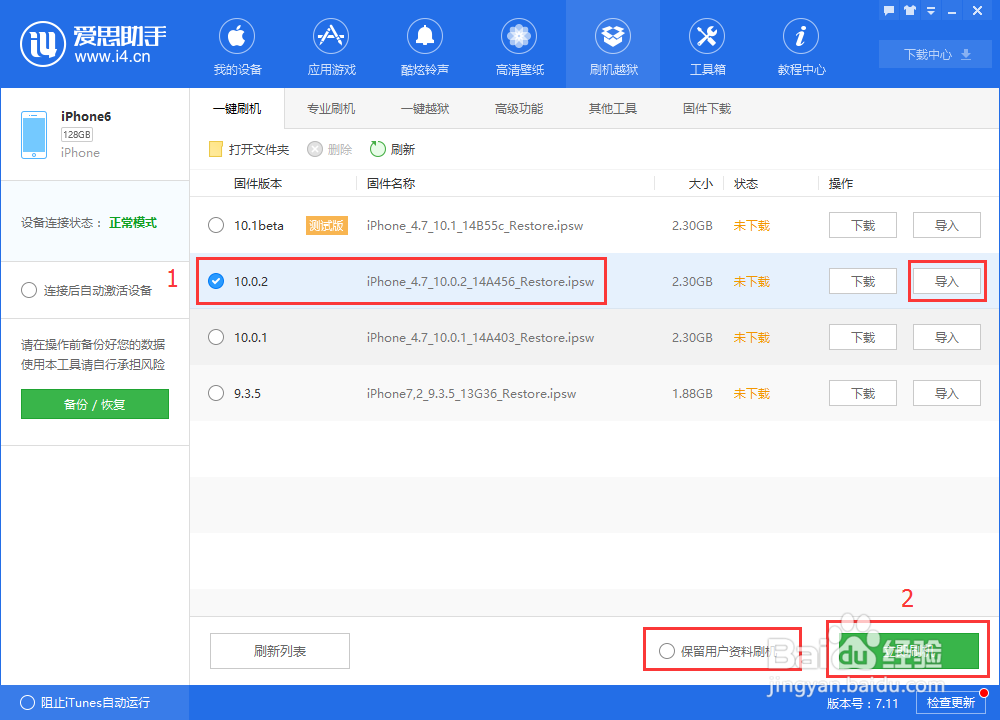1000x720 pixels.
Task: Select the 10.1beta firmware radio button
Action: tap(216, 225)
